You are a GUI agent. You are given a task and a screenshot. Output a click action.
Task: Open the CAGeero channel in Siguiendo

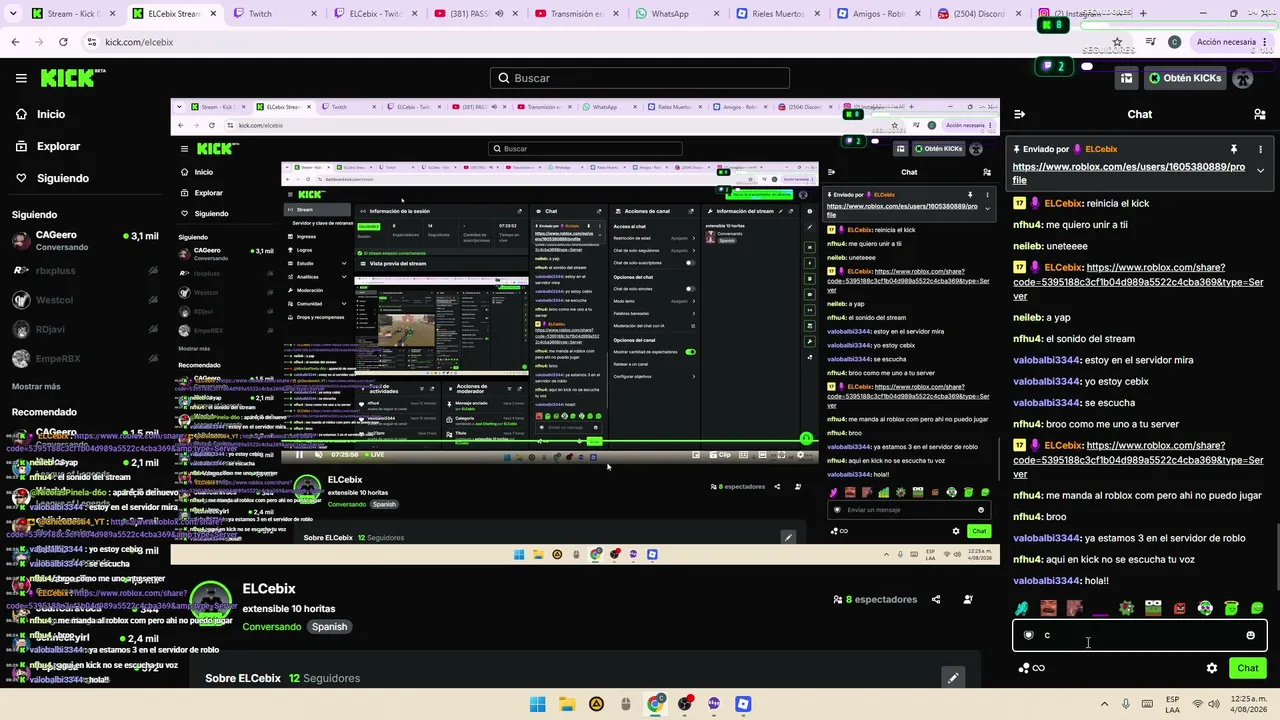(85, 241)
